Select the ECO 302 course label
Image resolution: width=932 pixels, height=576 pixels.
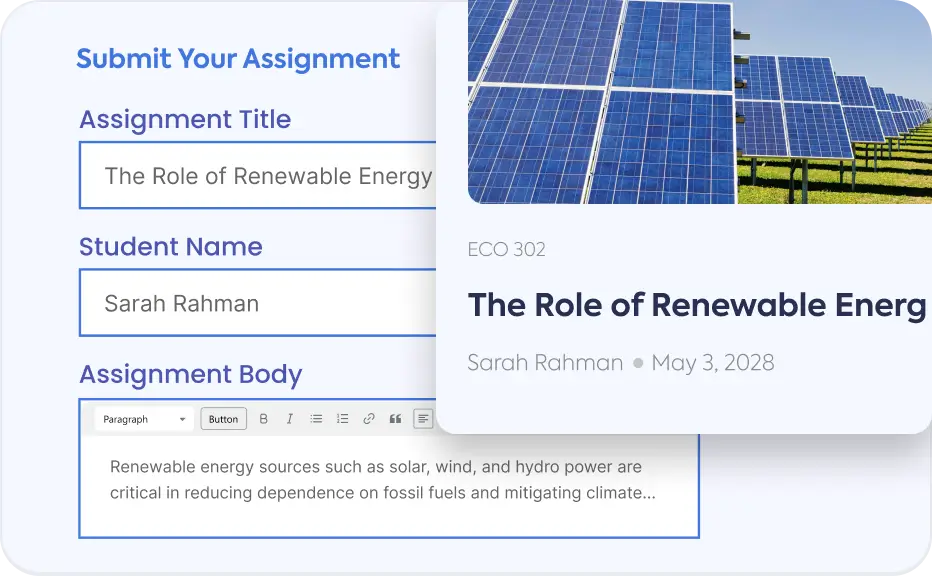pos(506,249)
